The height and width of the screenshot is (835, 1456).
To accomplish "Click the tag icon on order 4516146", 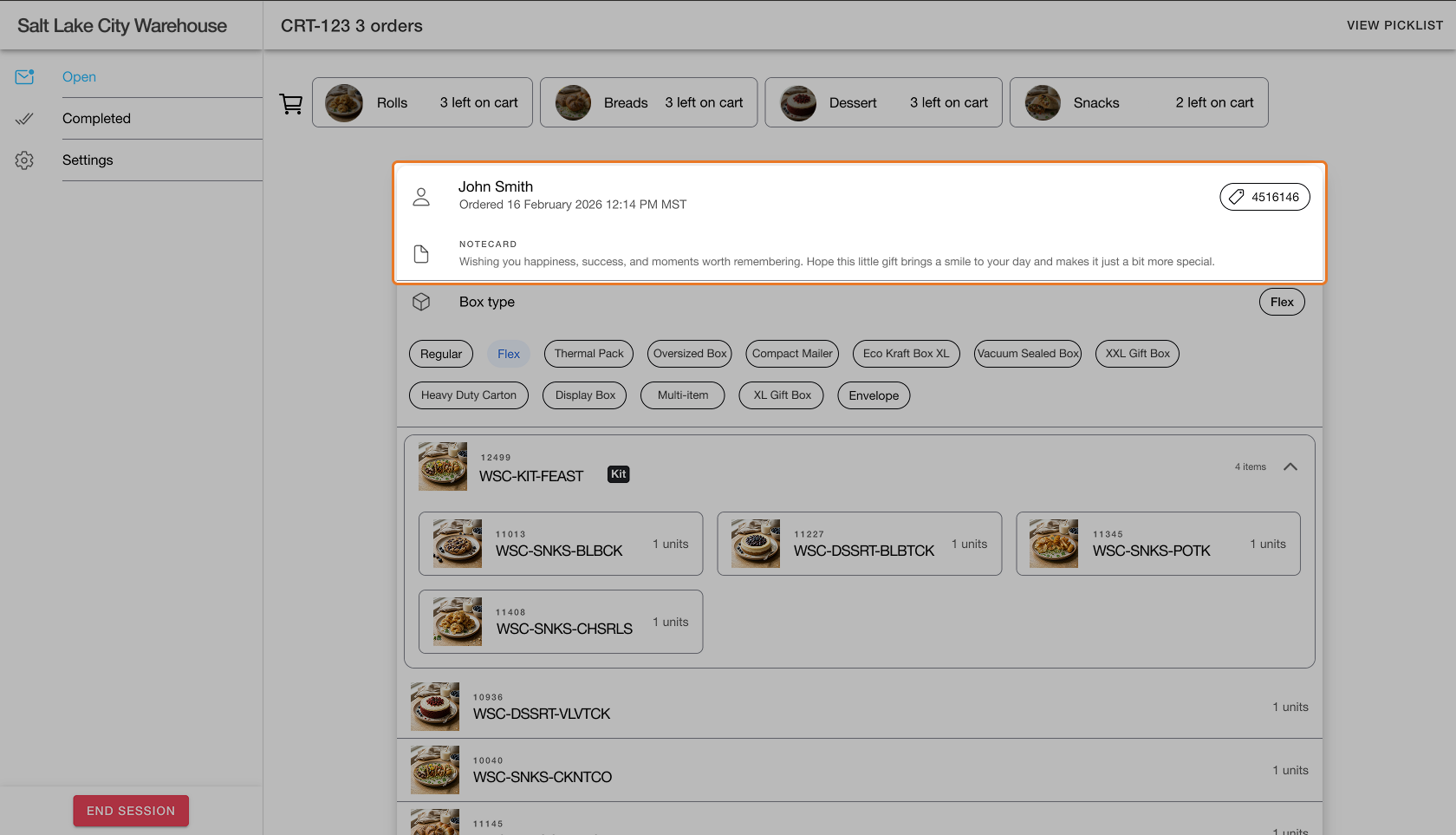I will coord(1237,197).
